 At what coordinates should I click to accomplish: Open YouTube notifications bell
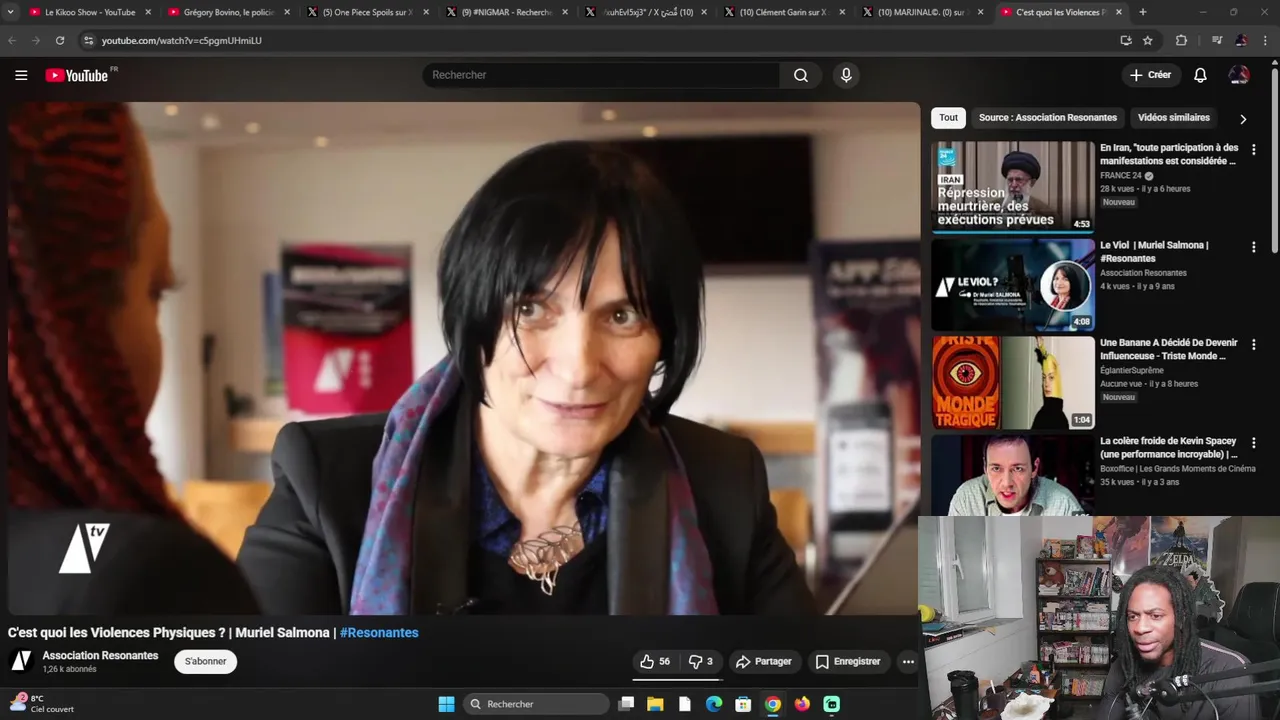pyautogui.click(x=1200, y=75)
